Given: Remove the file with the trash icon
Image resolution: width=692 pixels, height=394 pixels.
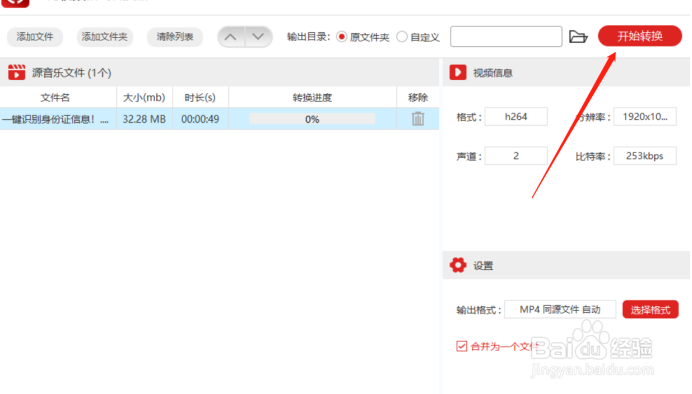Looking at the screenshot, I should [x=418, y=119].
